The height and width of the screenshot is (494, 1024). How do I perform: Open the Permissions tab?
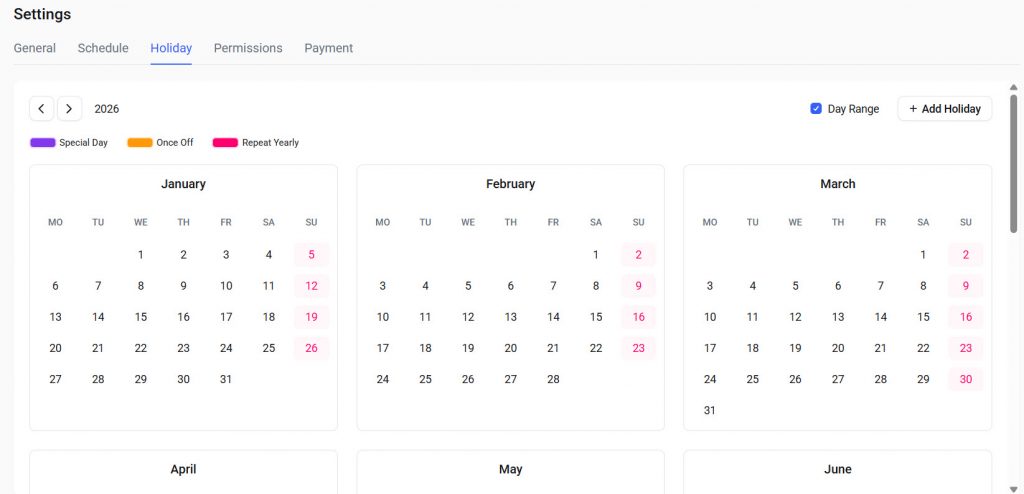tap(248, 48)
